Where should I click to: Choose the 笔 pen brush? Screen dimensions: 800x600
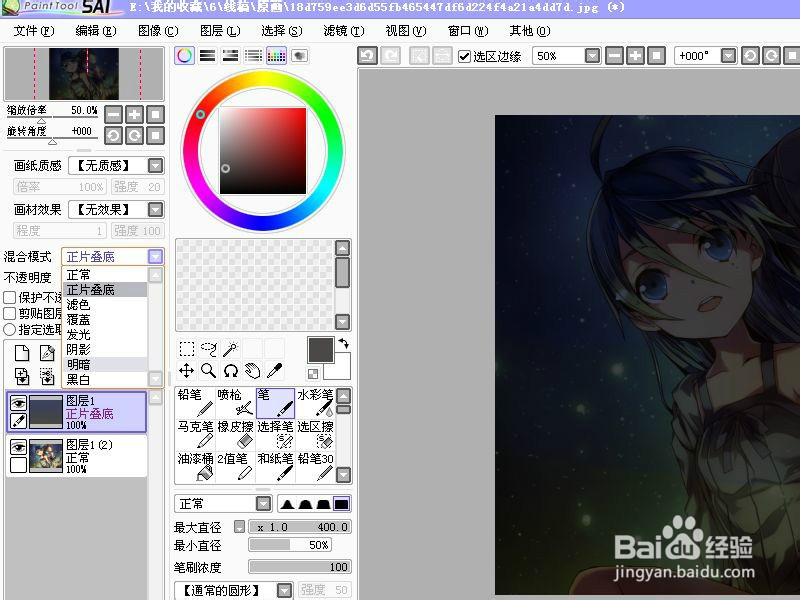pos(276,403)
